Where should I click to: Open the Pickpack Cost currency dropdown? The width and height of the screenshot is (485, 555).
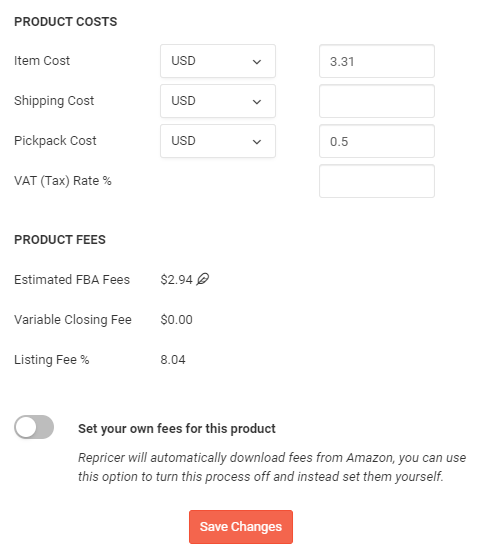click(218, 141)
